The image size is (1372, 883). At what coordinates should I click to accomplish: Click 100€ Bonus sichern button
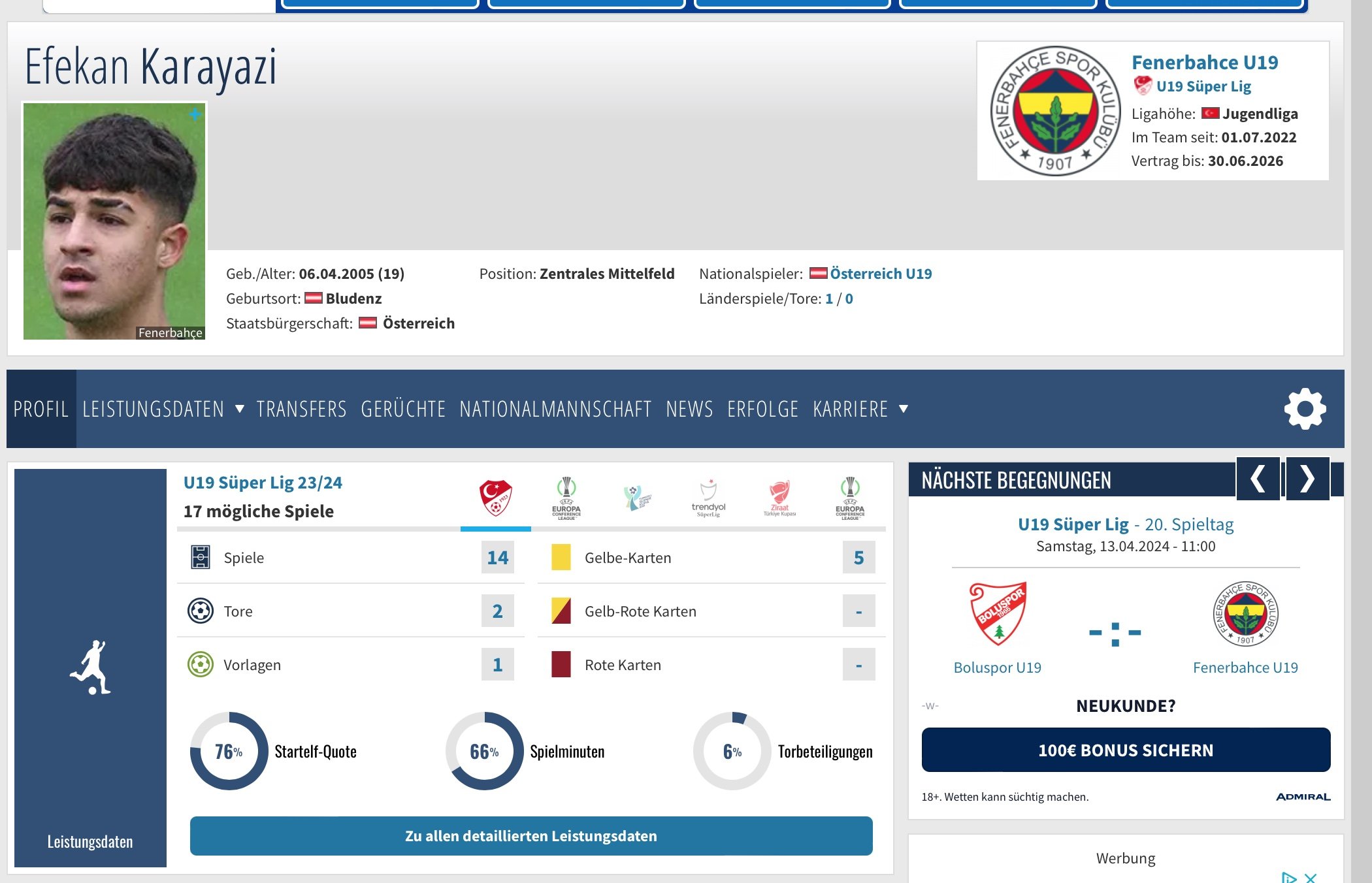click(x=1126, y=750)
